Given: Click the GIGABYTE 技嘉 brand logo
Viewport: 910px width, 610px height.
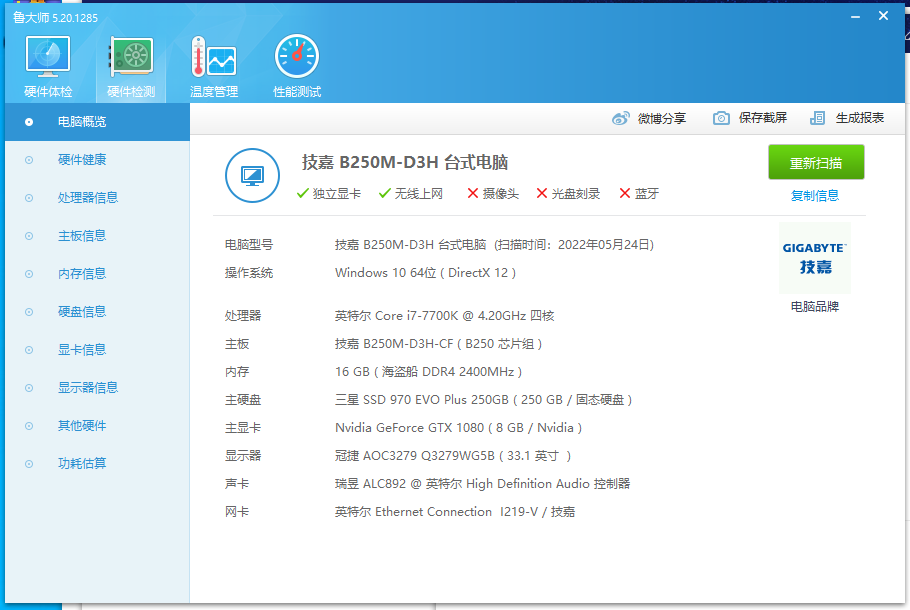Looking at the screenshot, I should pyautogui.click(x=815, y=258).
